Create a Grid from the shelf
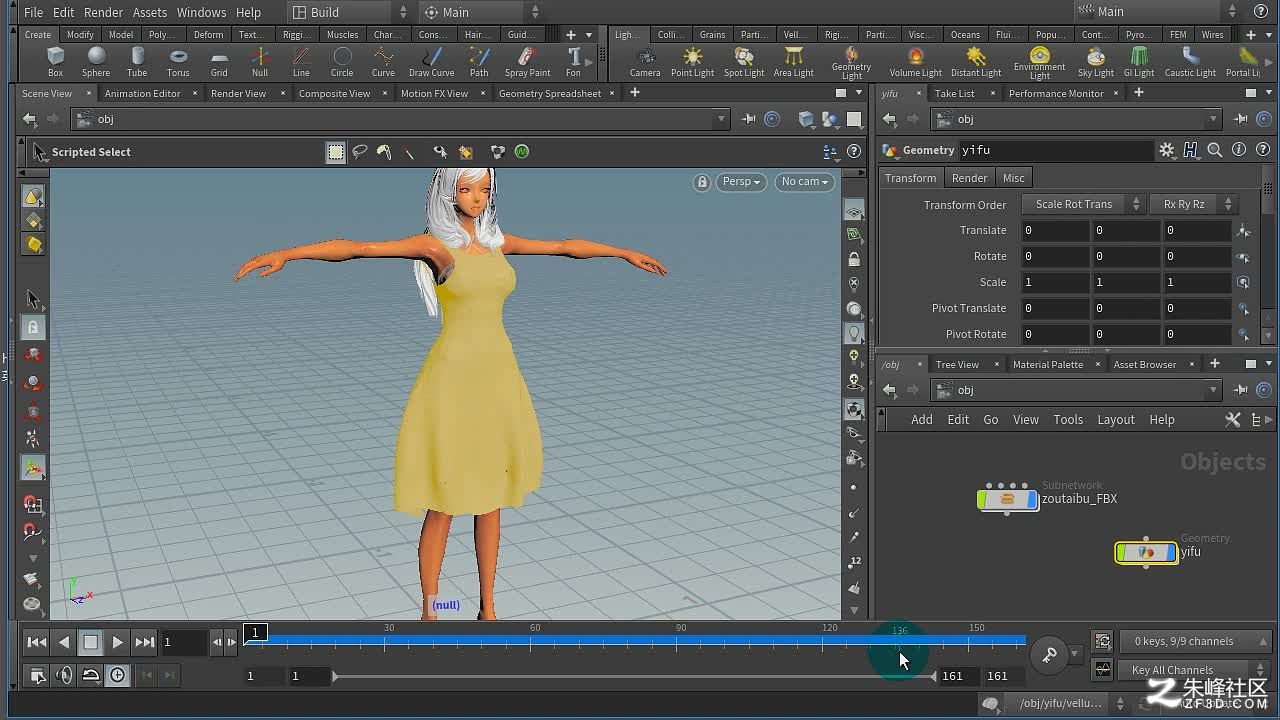The width and height of the screenshot is (1280, 720). coord(219,62)
